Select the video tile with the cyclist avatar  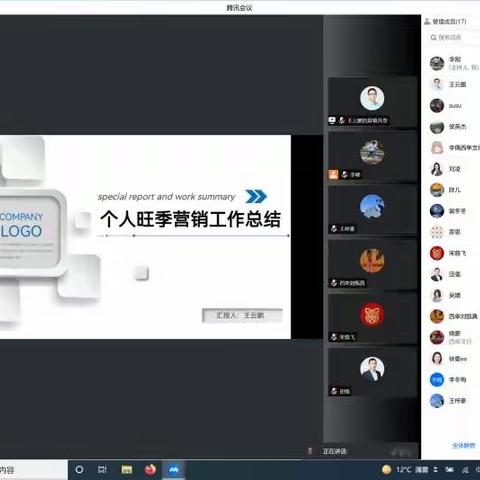373,156
